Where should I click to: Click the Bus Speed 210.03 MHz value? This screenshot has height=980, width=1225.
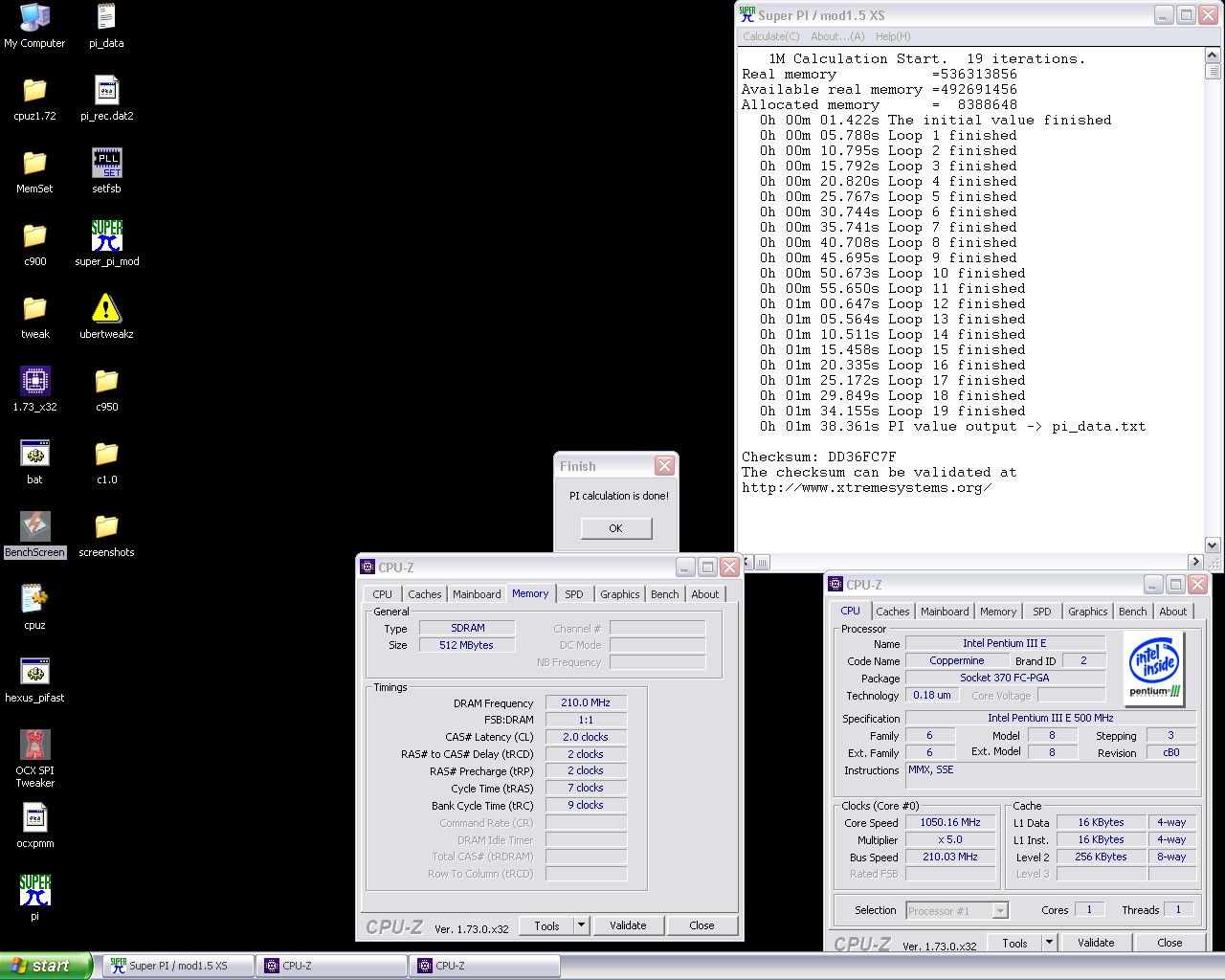click(x=950, y=857)
